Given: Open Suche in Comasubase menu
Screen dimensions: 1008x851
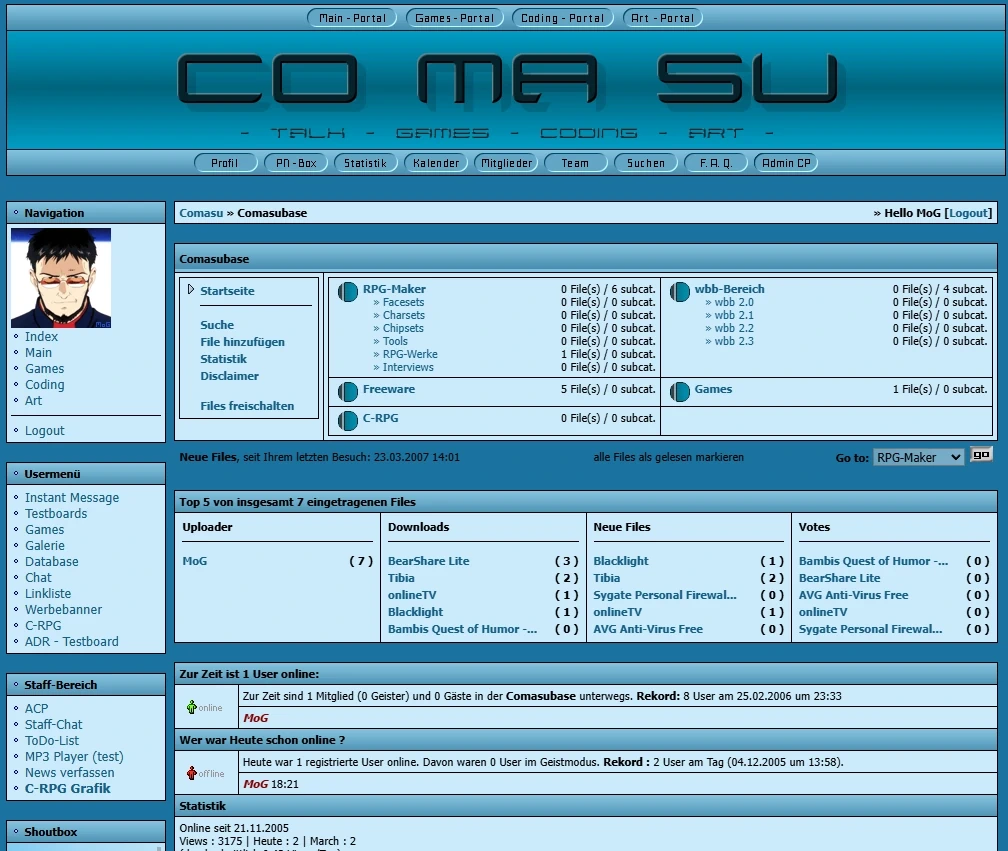Looking at the screenshot, I should pos(217,325).
